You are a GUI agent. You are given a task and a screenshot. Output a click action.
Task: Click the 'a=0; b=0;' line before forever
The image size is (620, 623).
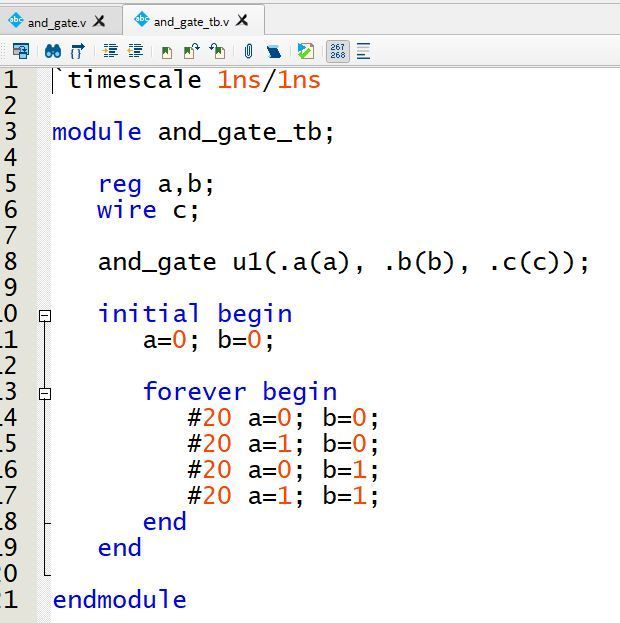point(208,340)
